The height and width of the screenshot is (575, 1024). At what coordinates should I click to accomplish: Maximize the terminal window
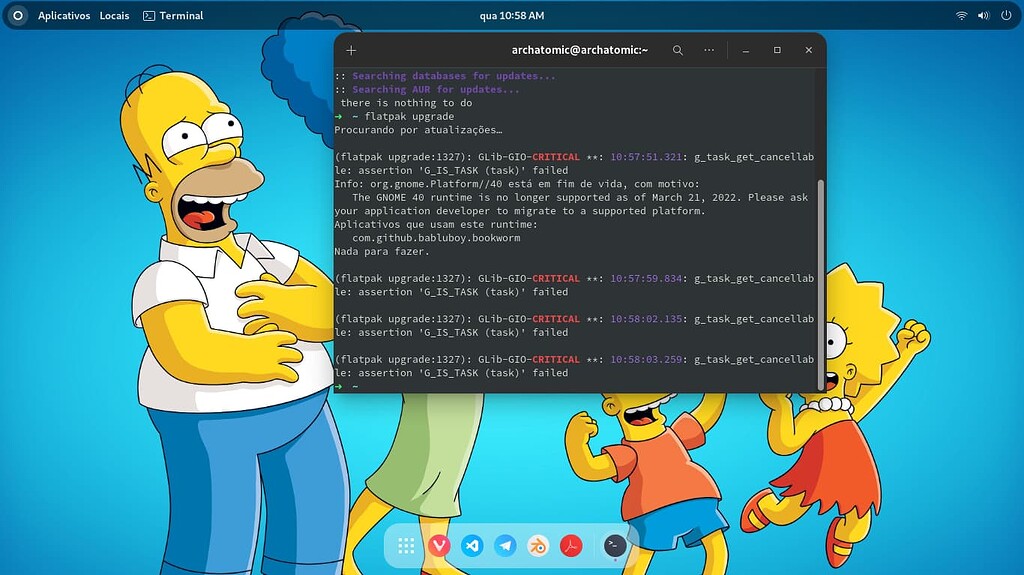777,50
